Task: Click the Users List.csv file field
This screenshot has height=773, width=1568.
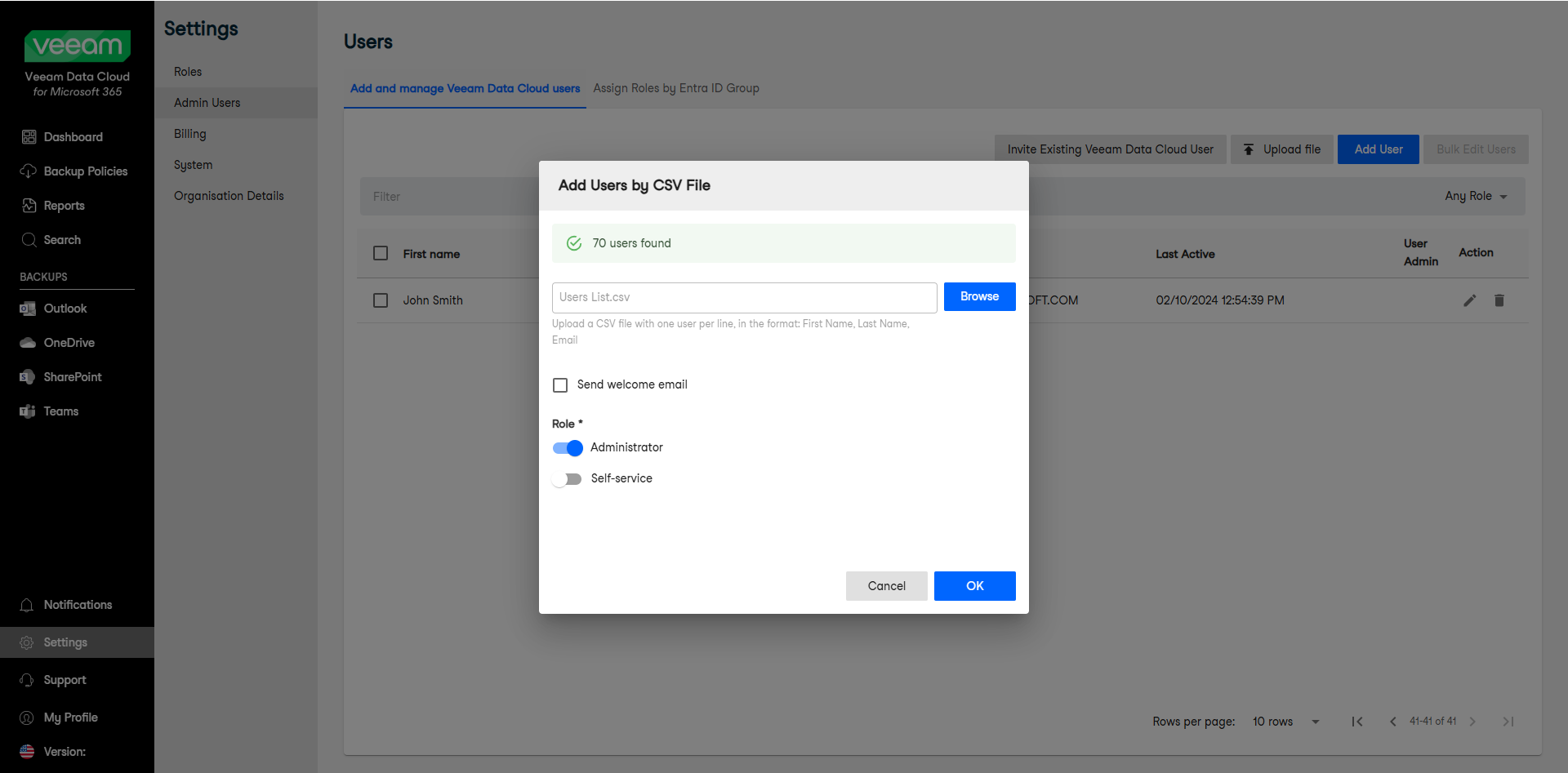Action: coord(745,298)
